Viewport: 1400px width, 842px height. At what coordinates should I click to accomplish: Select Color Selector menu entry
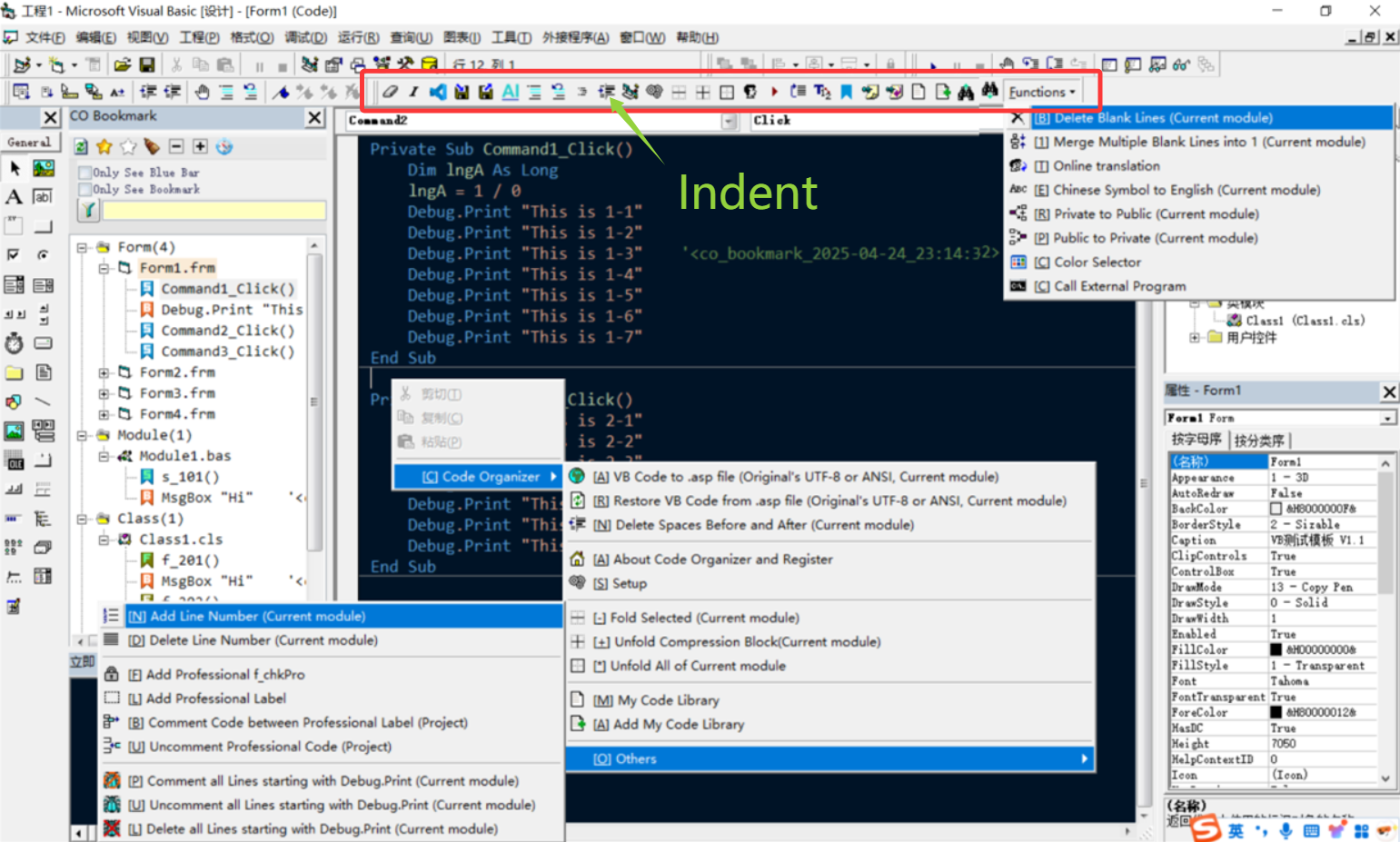pyautogui.click(x=1199, y=263)
